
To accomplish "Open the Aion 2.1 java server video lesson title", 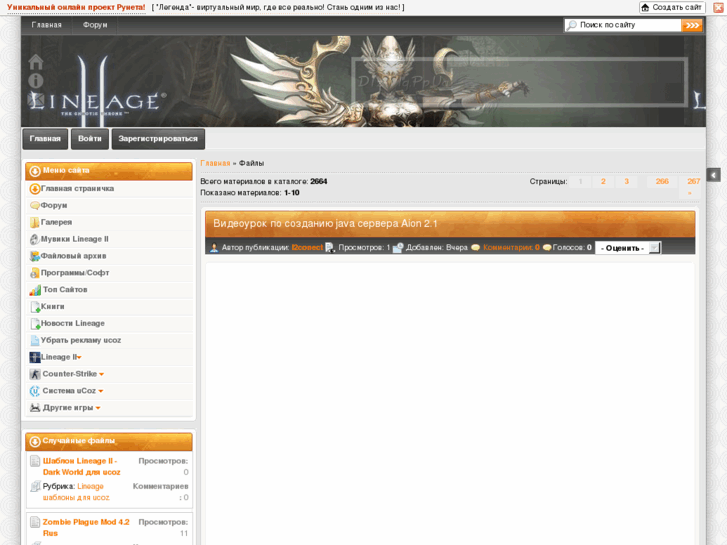I will click(325, 224).
